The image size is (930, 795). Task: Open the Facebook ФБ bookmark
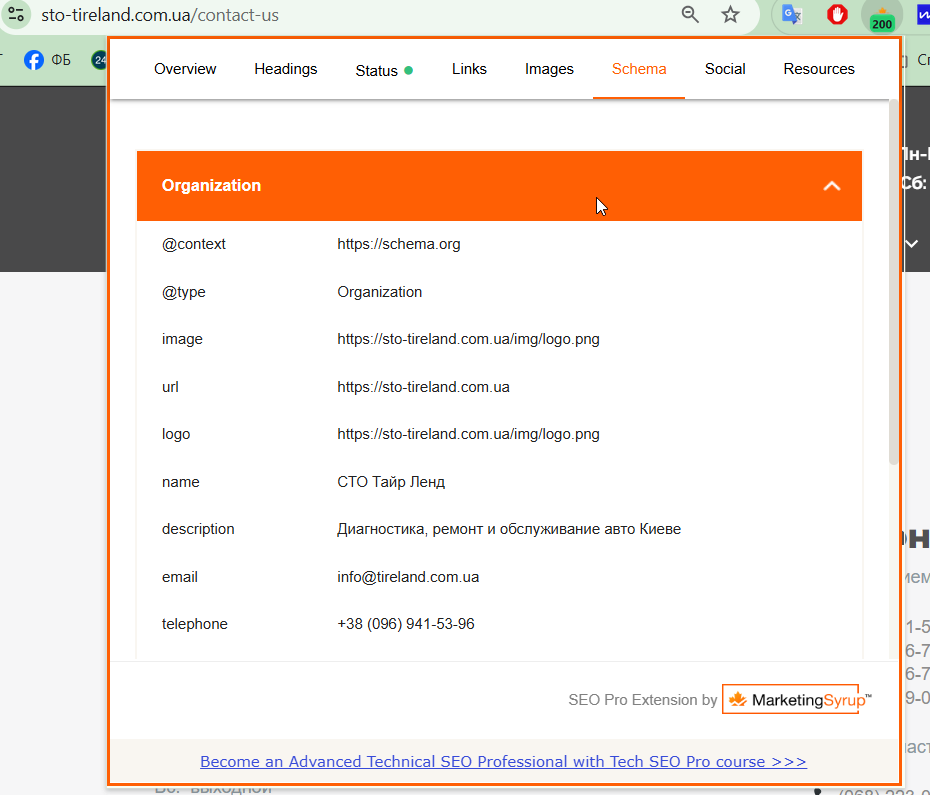[x=47, y=60]
